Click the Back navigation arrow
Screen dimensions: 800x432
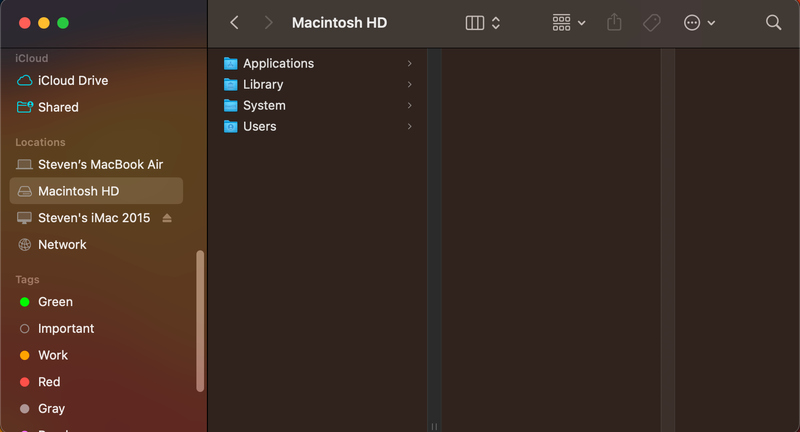[234, 22]
